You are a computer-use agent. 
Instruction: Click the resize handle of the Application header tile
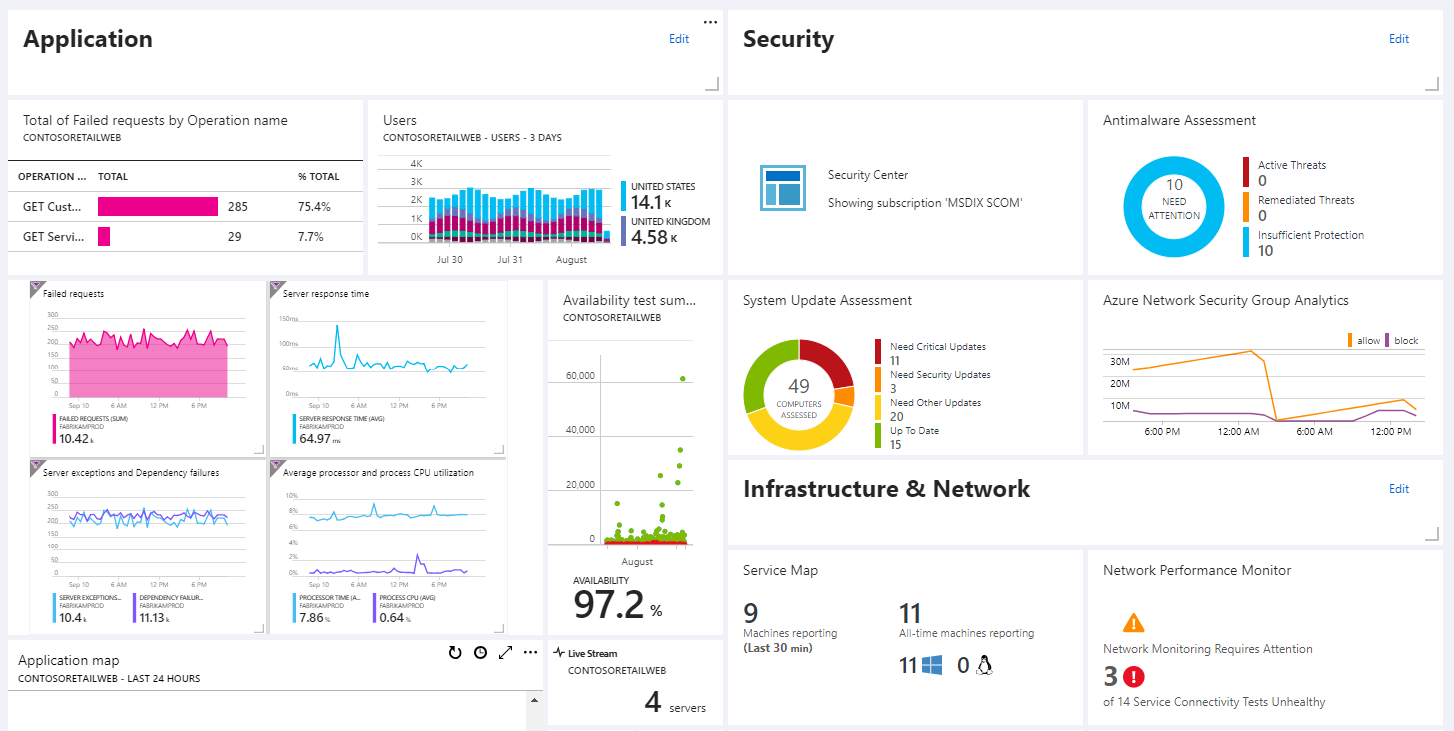pos(712,84)
